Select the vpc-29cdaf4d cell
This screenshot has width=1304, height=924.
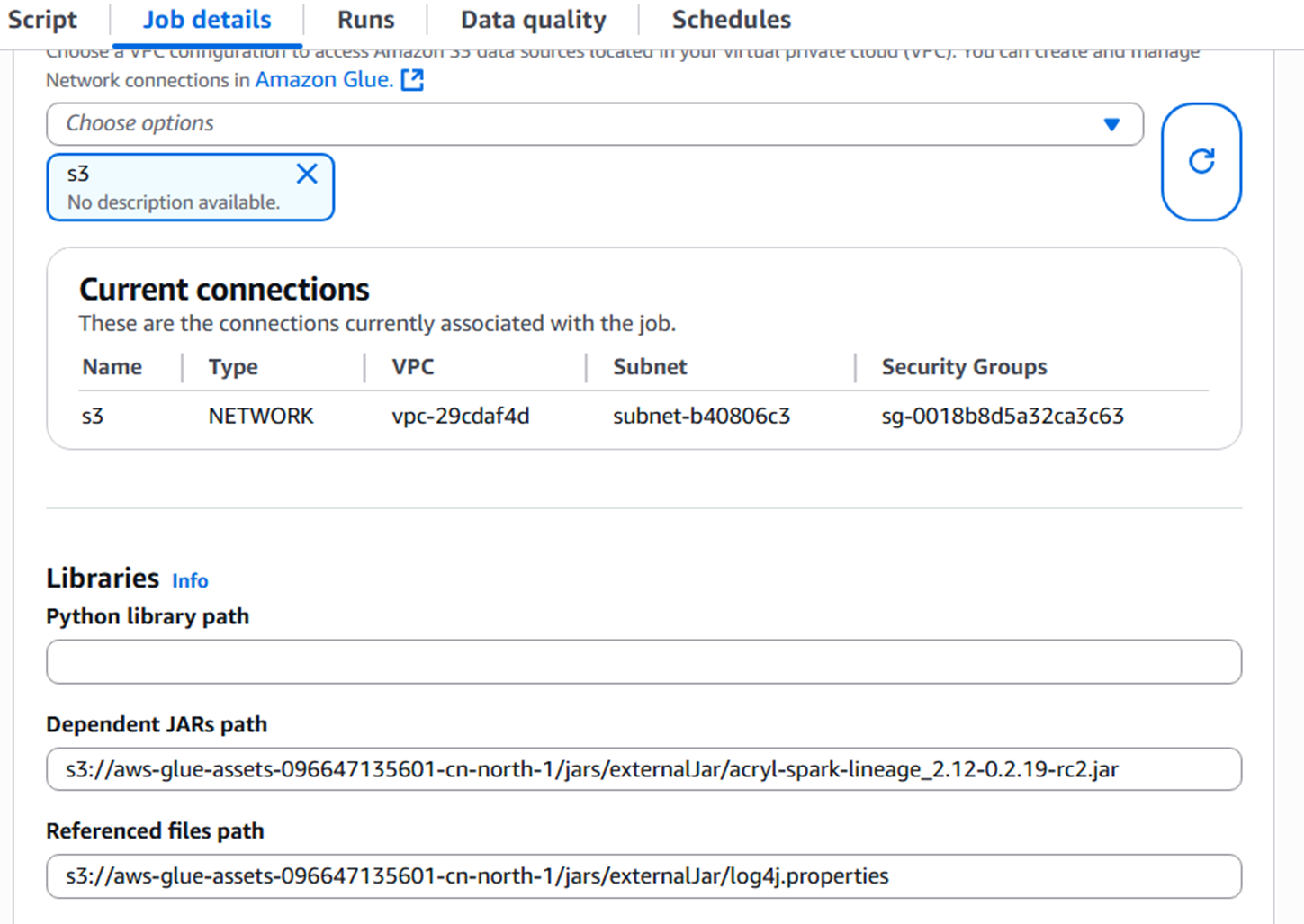click(461, 417)
